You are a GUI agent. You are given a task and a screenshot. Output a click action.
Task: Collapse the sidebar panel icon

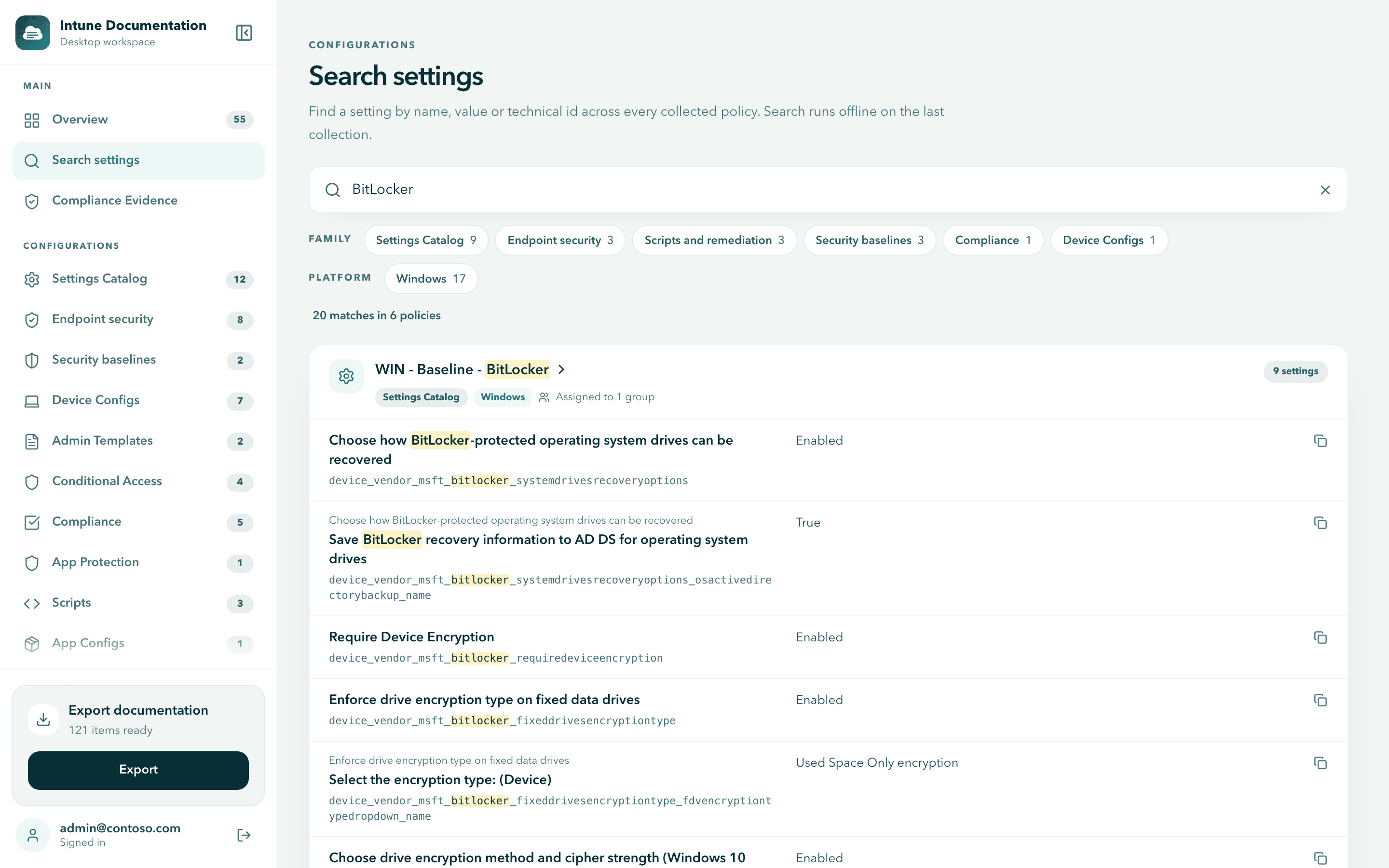[x=244, y=33]
